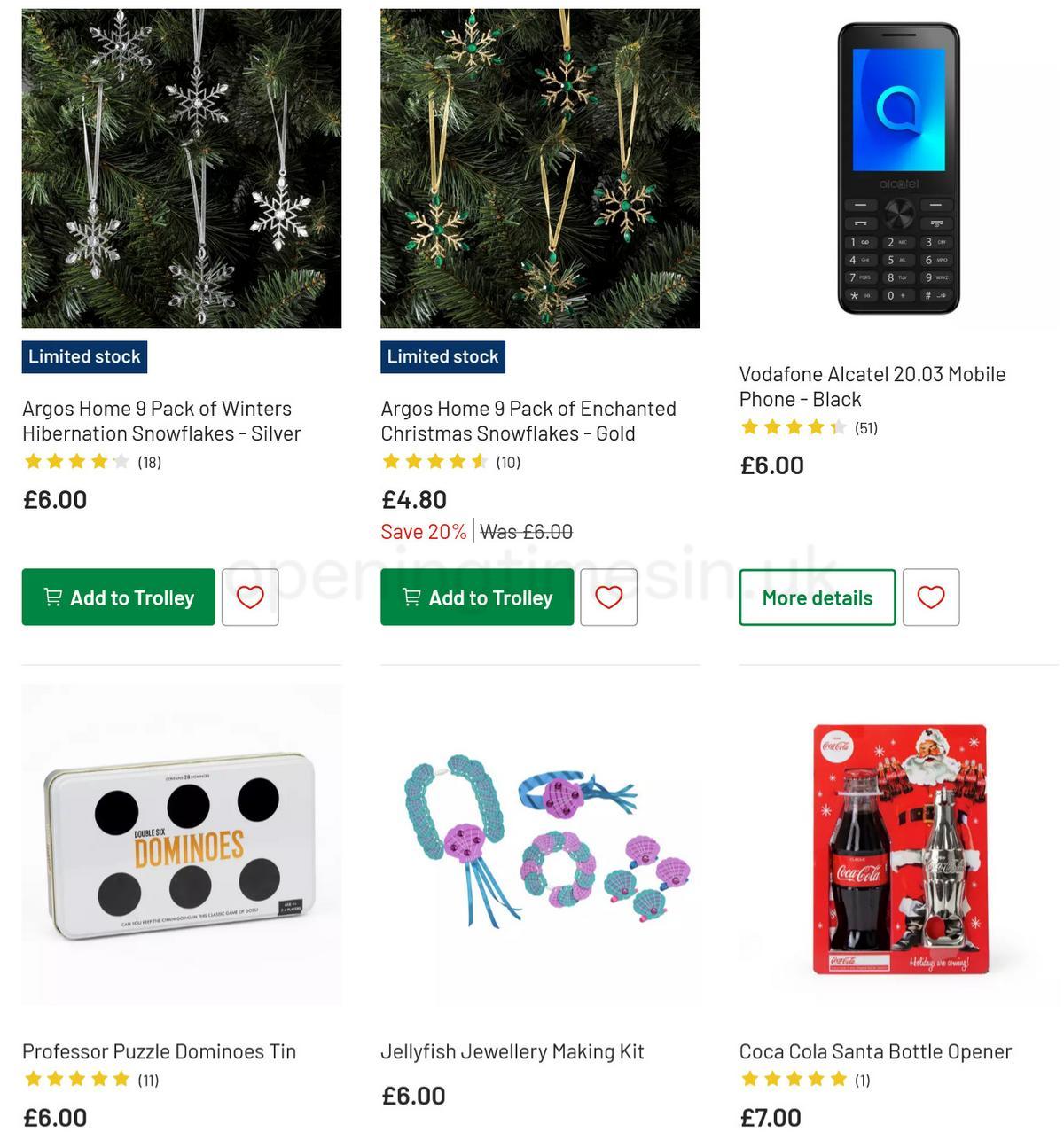Select the trolley icon inside the silver snowflakes Add to Trolley button

(53, 597)
